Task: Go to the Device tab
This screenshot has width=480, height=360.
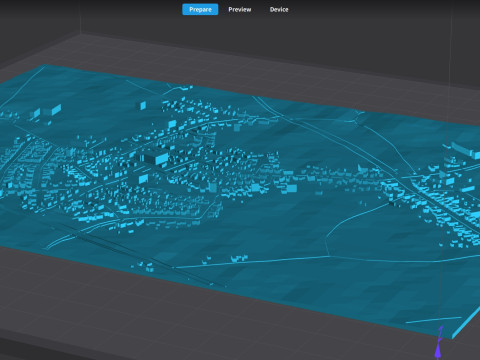Action: tap(279, 9)
